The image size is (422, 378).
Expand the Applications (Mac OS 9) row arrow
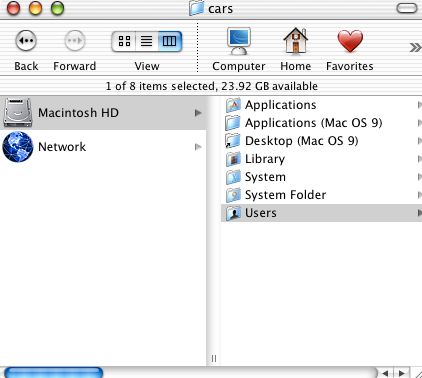click(x=419, y=123)
